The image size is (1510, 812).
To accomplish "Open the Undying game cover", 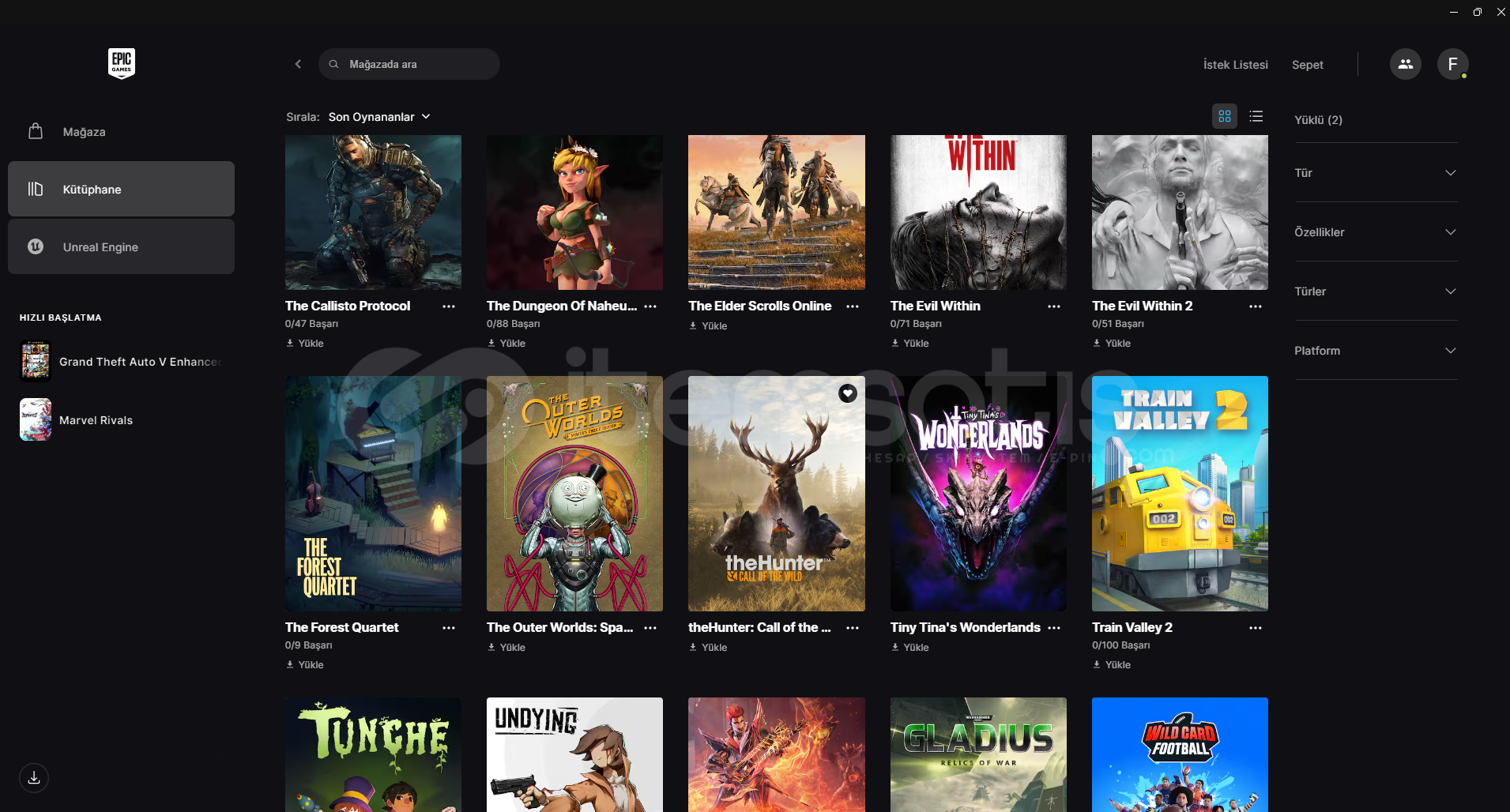I will coord(574,754).
